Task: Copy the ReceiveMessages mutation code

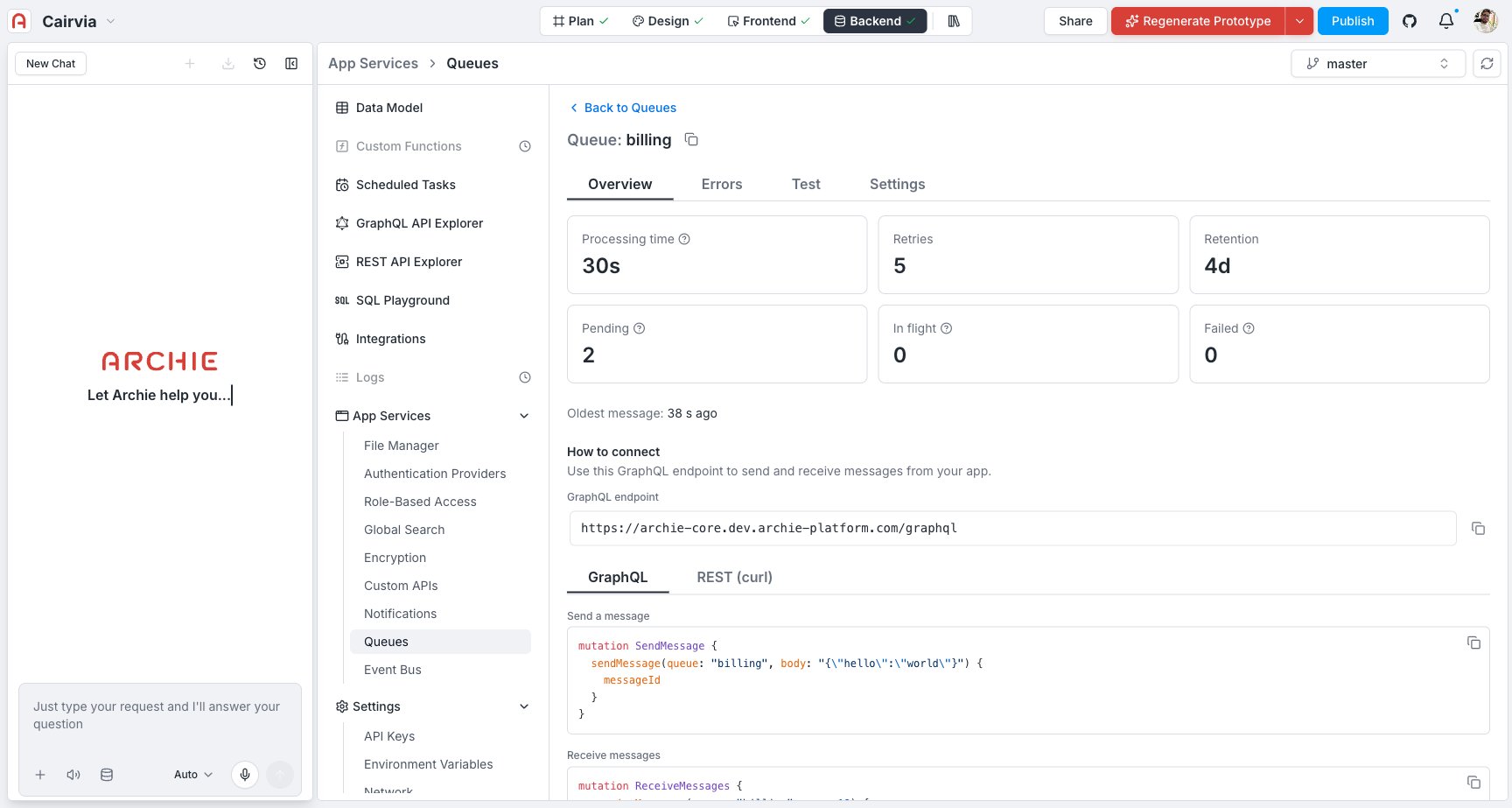Action: (x=1473, y=782)
